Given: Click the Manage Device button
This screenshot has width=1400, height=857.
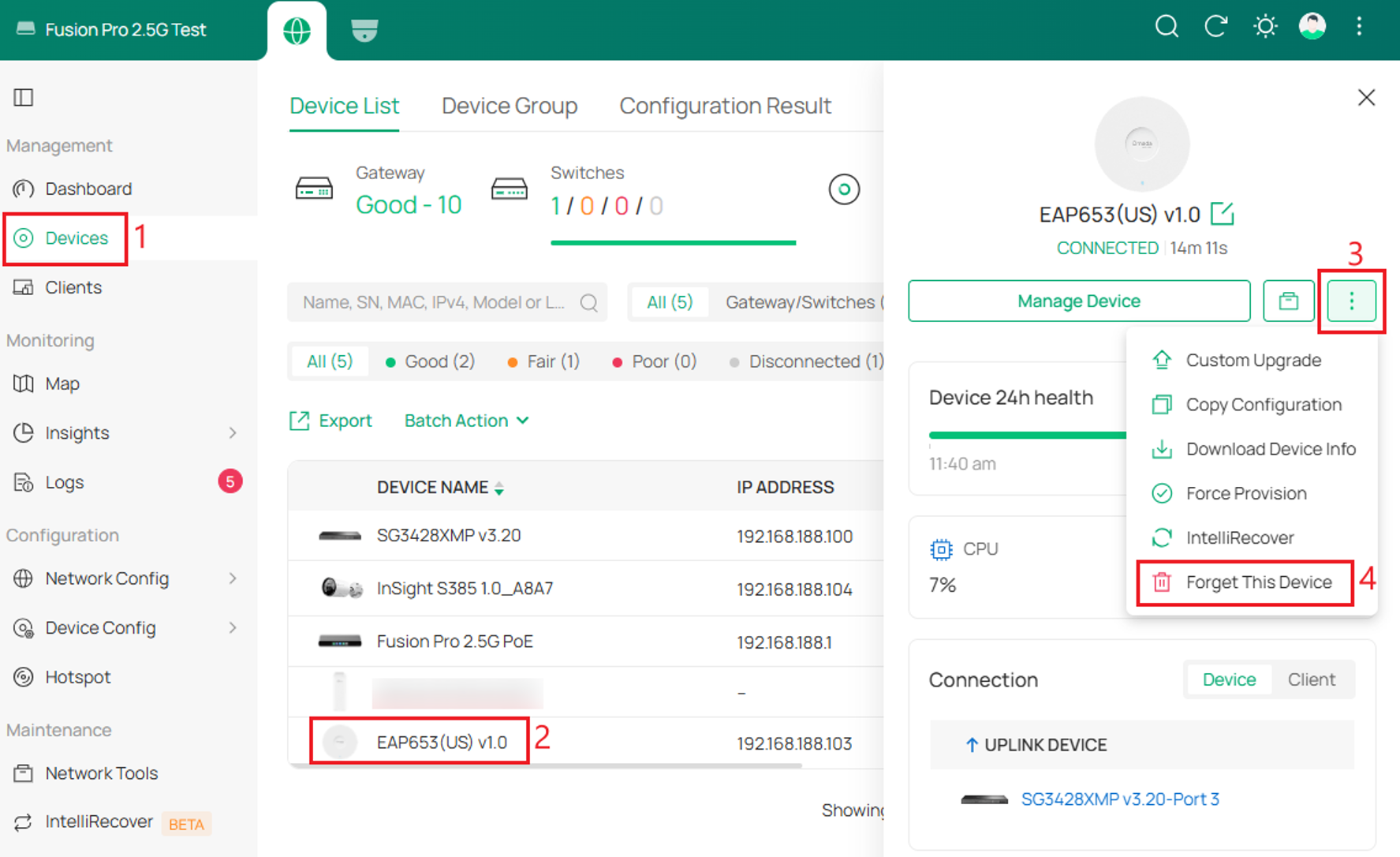Looking at the screenshot, I should [x=1079, y=301].
